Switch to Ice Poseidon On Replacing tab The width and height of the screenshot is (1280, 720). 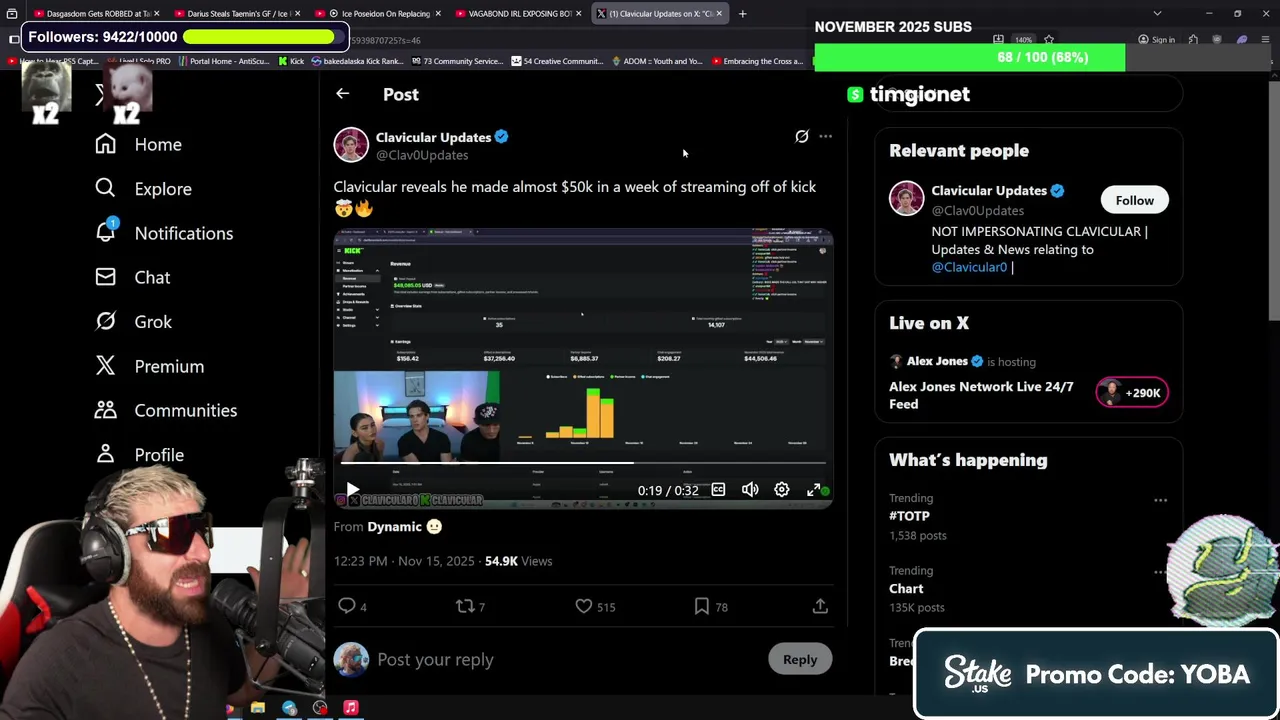378,14
